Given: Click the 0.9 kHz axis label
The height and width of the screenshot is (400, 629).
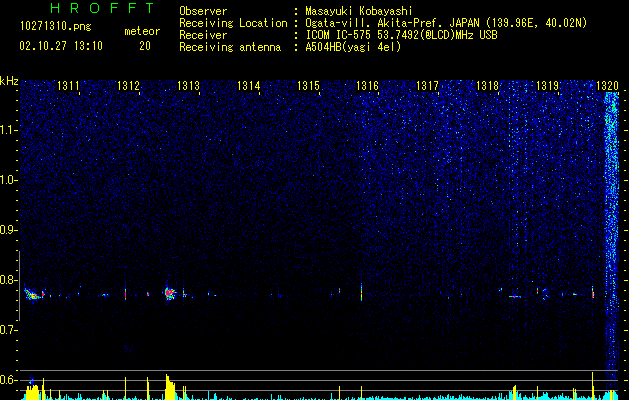Looking at the screenshot, I should point(9,230).
